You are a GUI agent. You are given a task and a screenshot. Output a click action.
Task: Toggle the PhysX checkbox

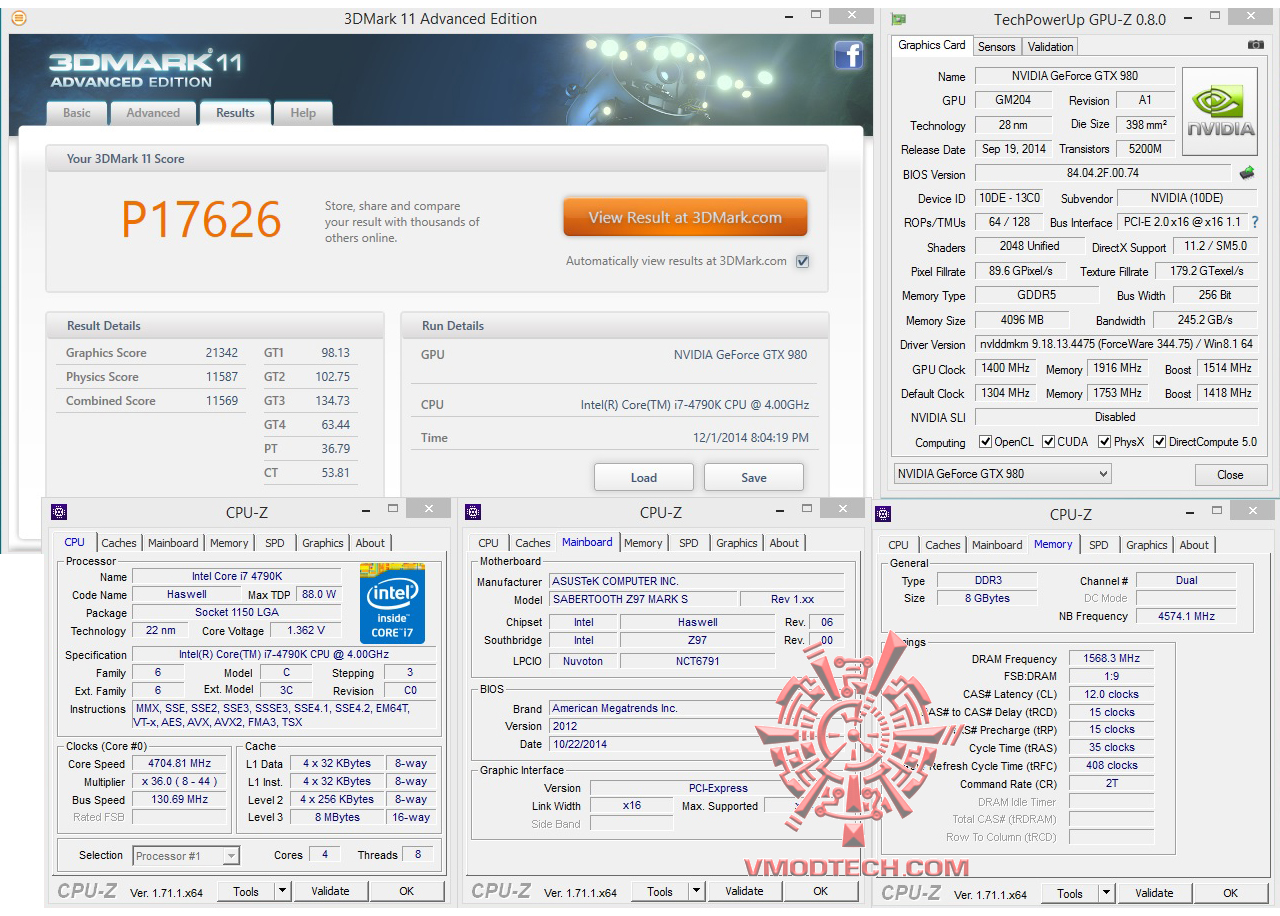[1105, 441]
